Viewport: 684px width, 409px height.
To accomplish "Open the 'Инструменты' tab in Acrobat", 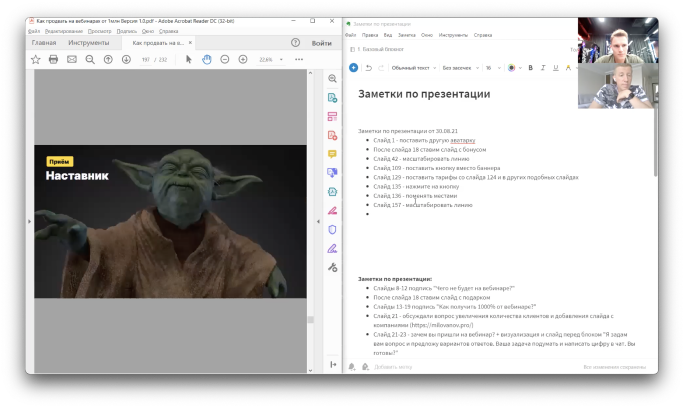I will click(88, 43).
